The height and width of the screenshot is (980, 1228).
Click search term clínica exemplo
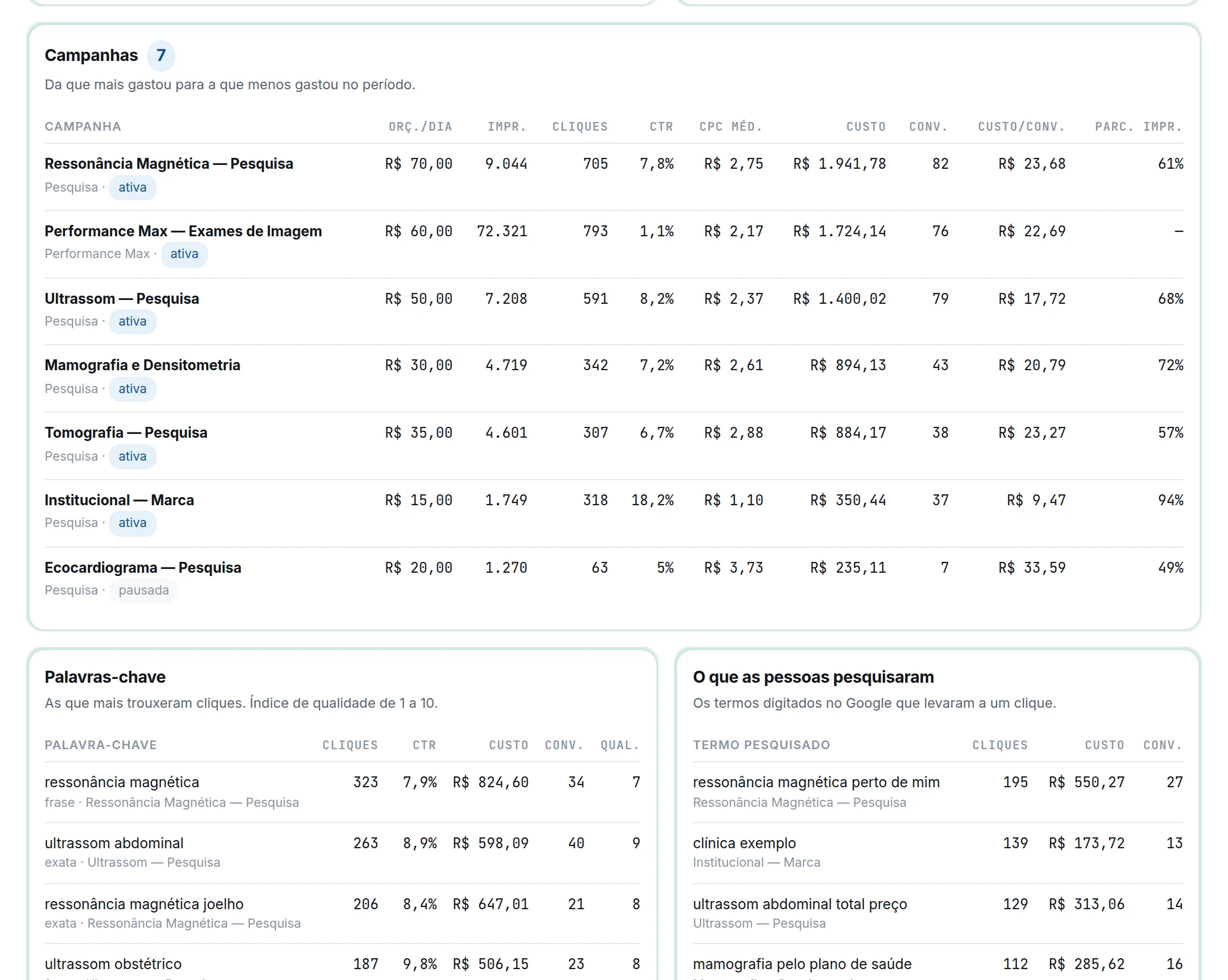pos(744,843)
